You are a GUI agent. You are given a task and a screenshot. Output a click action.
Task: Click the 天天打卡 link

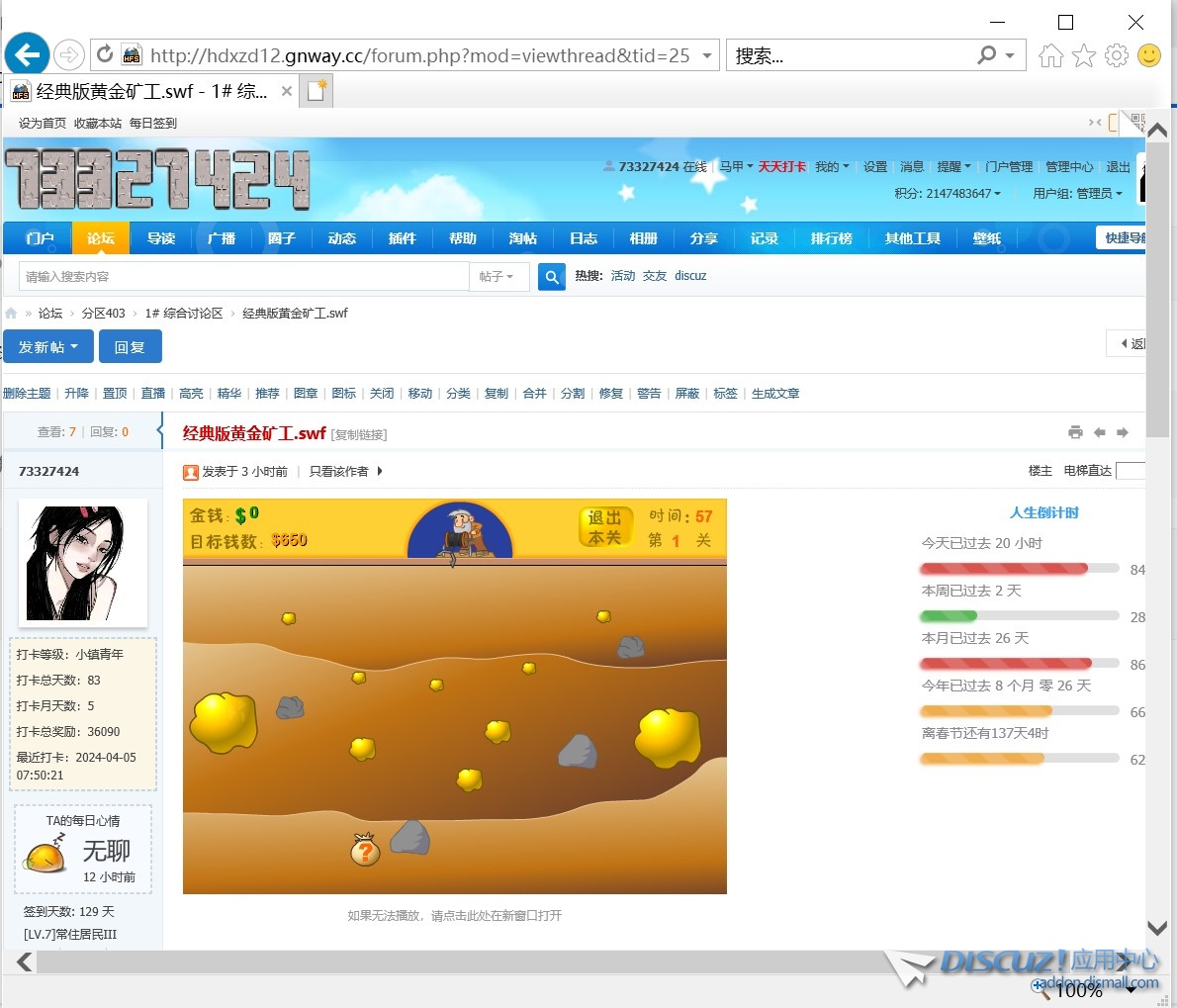point(781,166)
